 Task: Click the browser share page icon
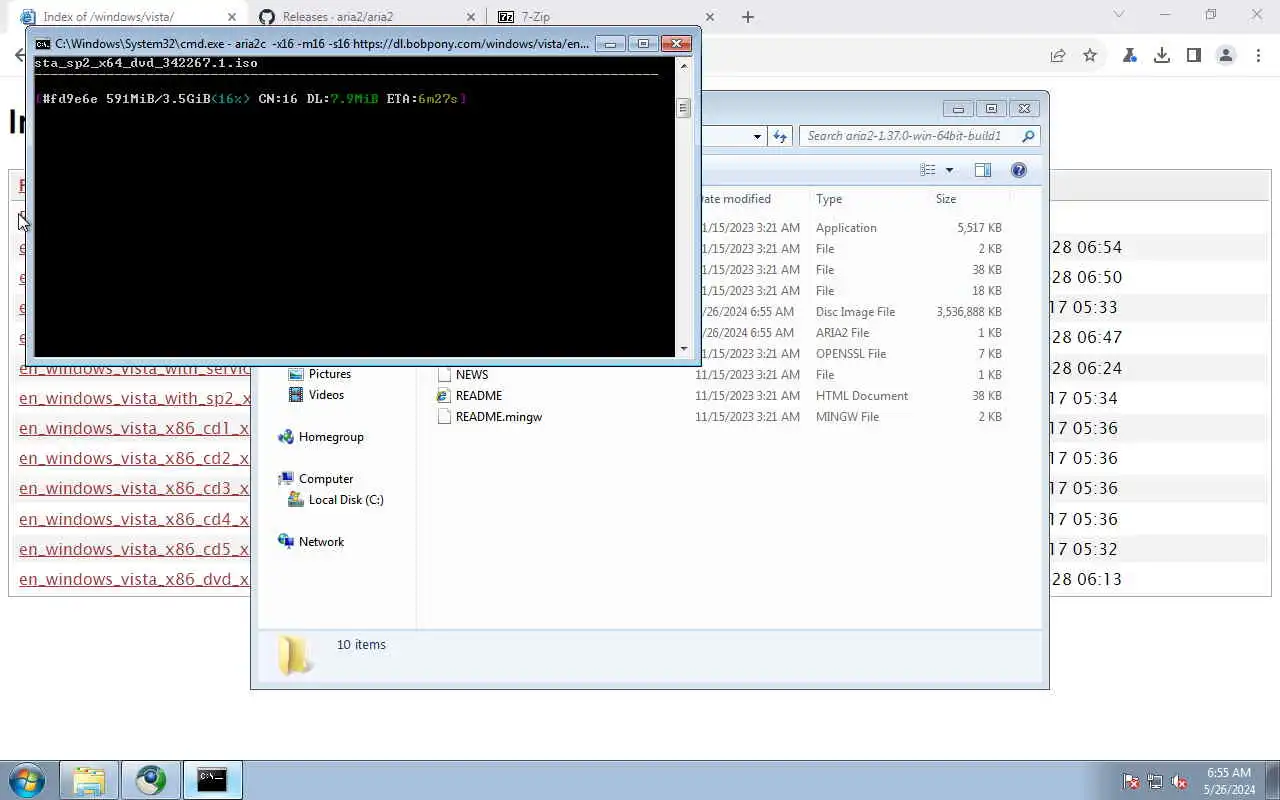(x=1058, y=56)
